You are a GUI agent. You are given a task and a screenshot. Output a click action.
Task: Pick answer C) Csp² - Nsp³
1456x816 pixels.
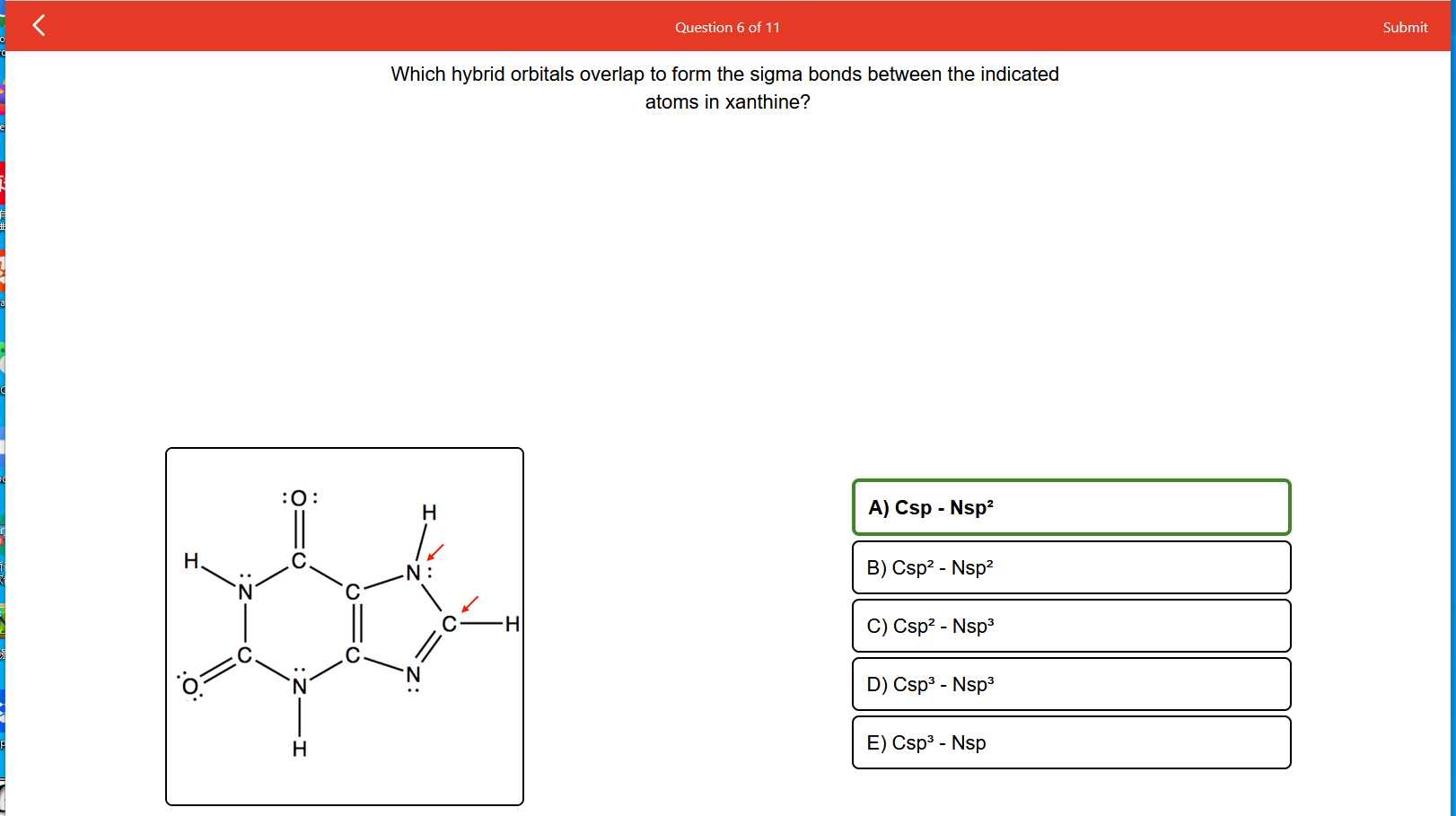pyautogui.click(x=1072, y=626)
